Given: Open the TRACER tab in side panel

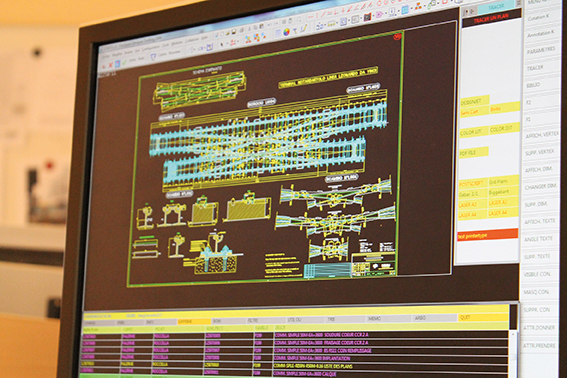Looking at the screenshot, I should pos(496,7).
